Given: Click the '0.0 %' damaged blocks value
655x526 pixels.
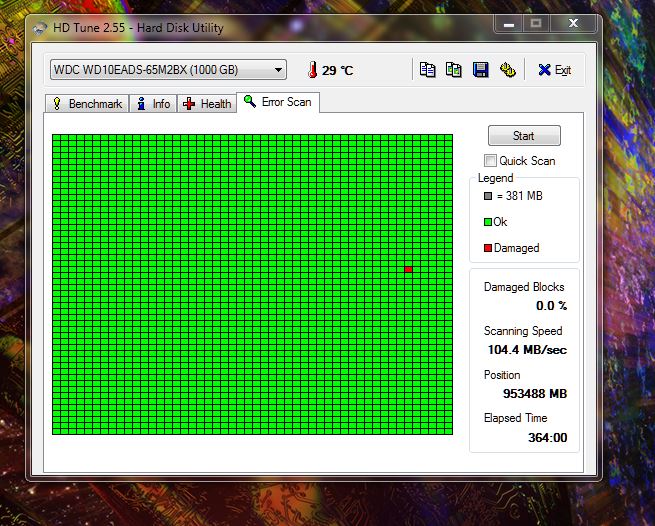Looking at the screenshot, I should [551, 305].
